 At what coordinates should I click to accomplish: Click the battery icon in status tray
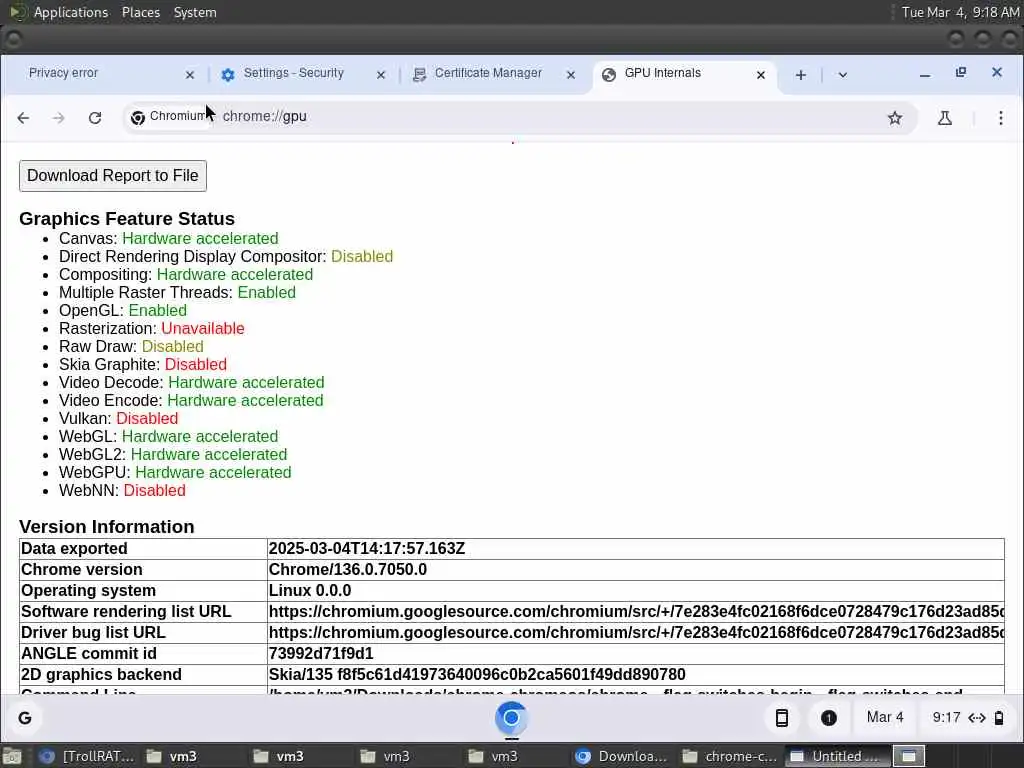point(999,718)
